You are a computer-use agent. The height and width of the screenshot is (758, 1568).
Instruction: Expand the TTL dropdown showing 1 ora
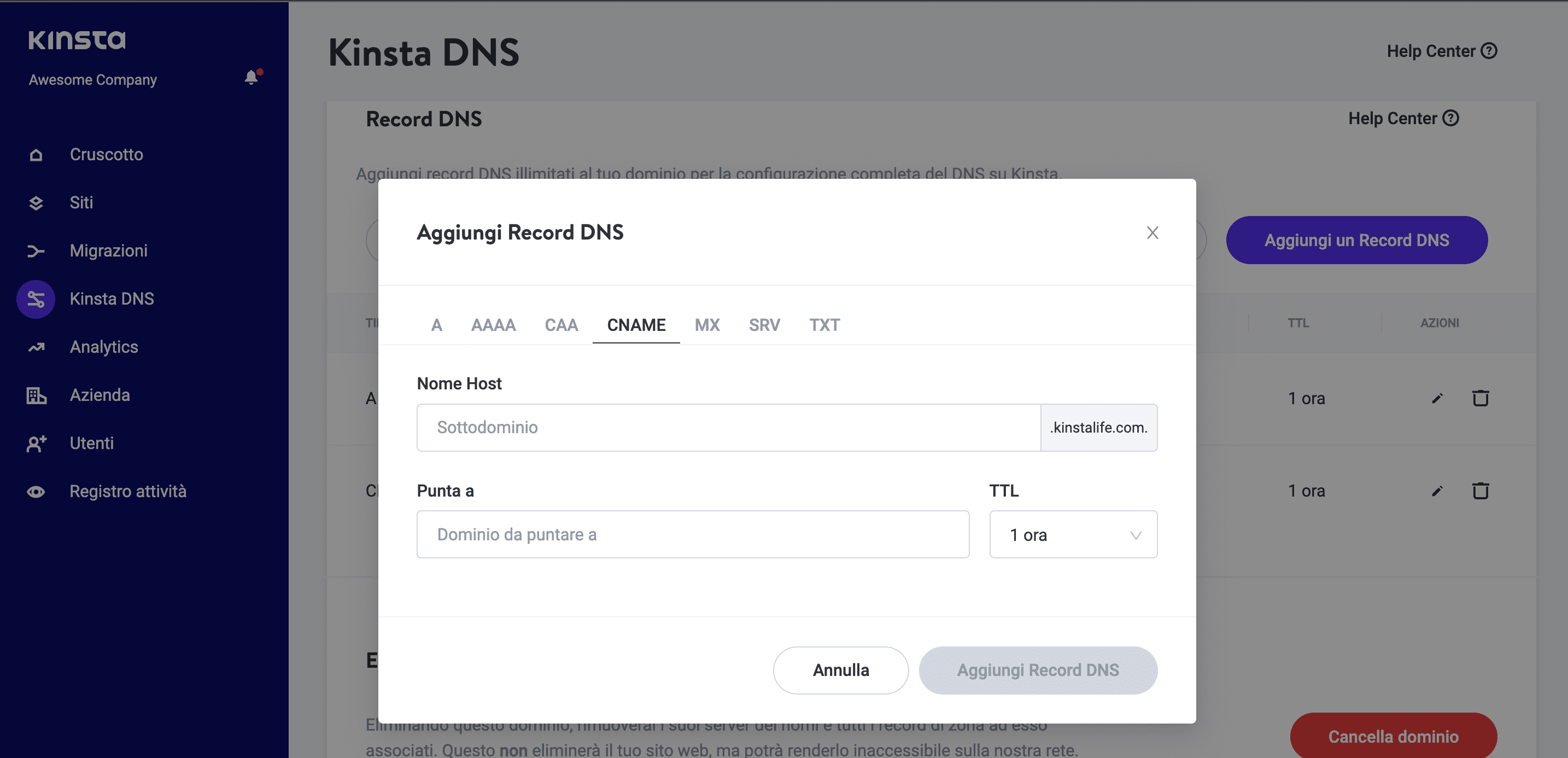(1073, 534)
